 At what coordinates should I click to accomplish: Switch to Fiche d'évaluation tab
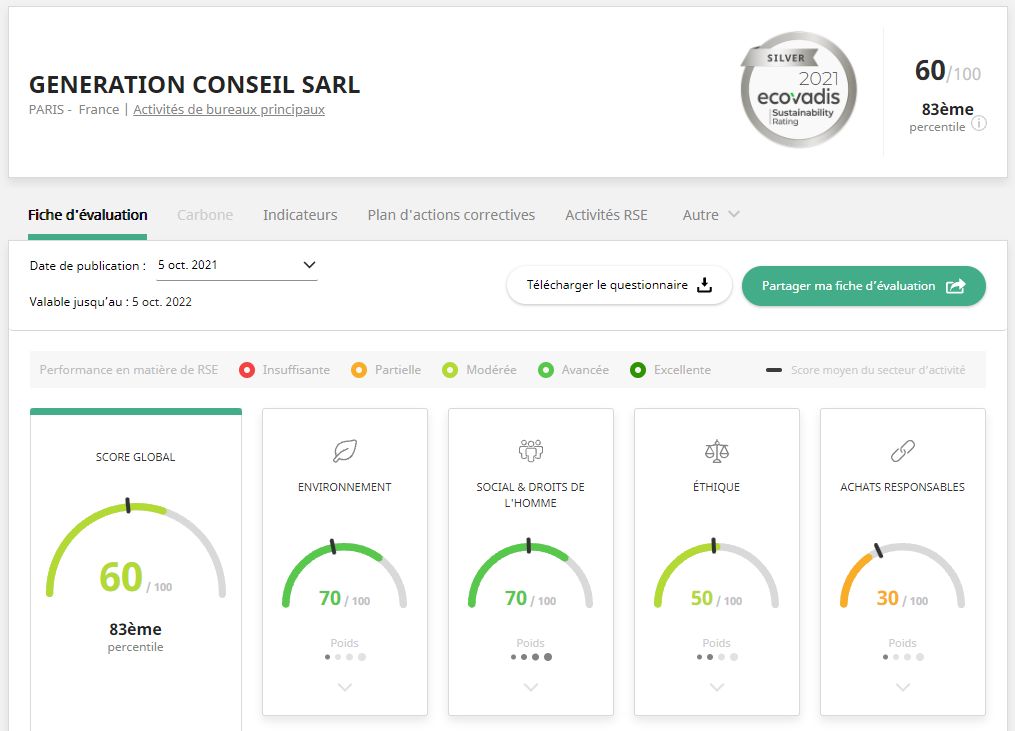click(87, 215)
